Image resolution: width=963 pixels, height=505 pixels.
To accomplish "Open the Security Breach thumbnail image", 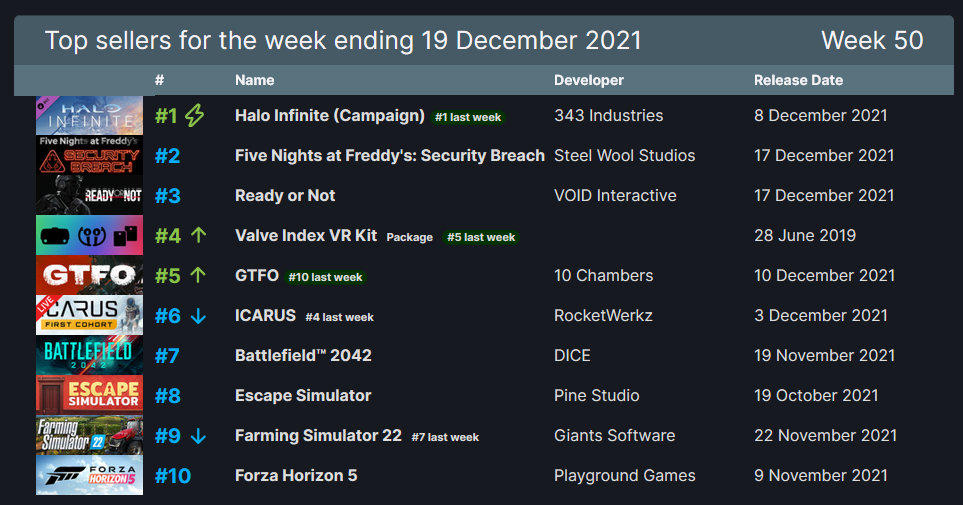I will [89, 155].
